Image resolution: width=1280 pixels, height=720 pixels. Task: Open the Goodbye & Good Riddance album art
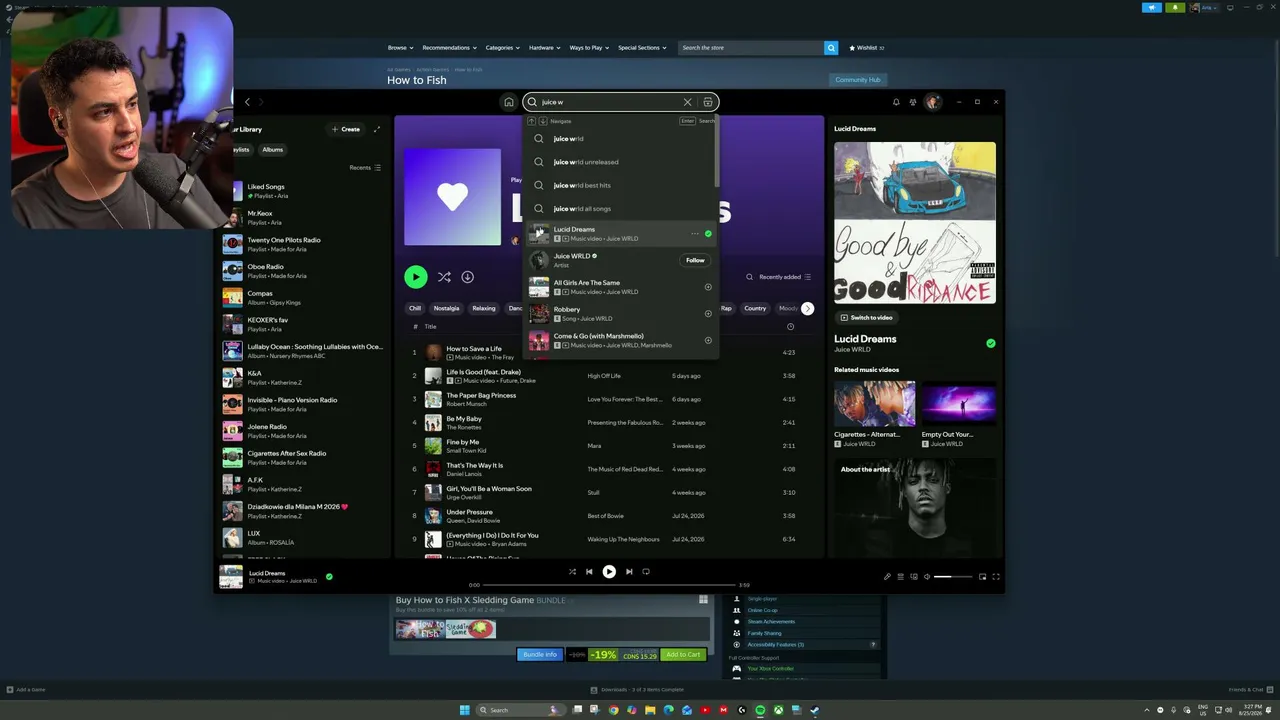pos(915,222)
